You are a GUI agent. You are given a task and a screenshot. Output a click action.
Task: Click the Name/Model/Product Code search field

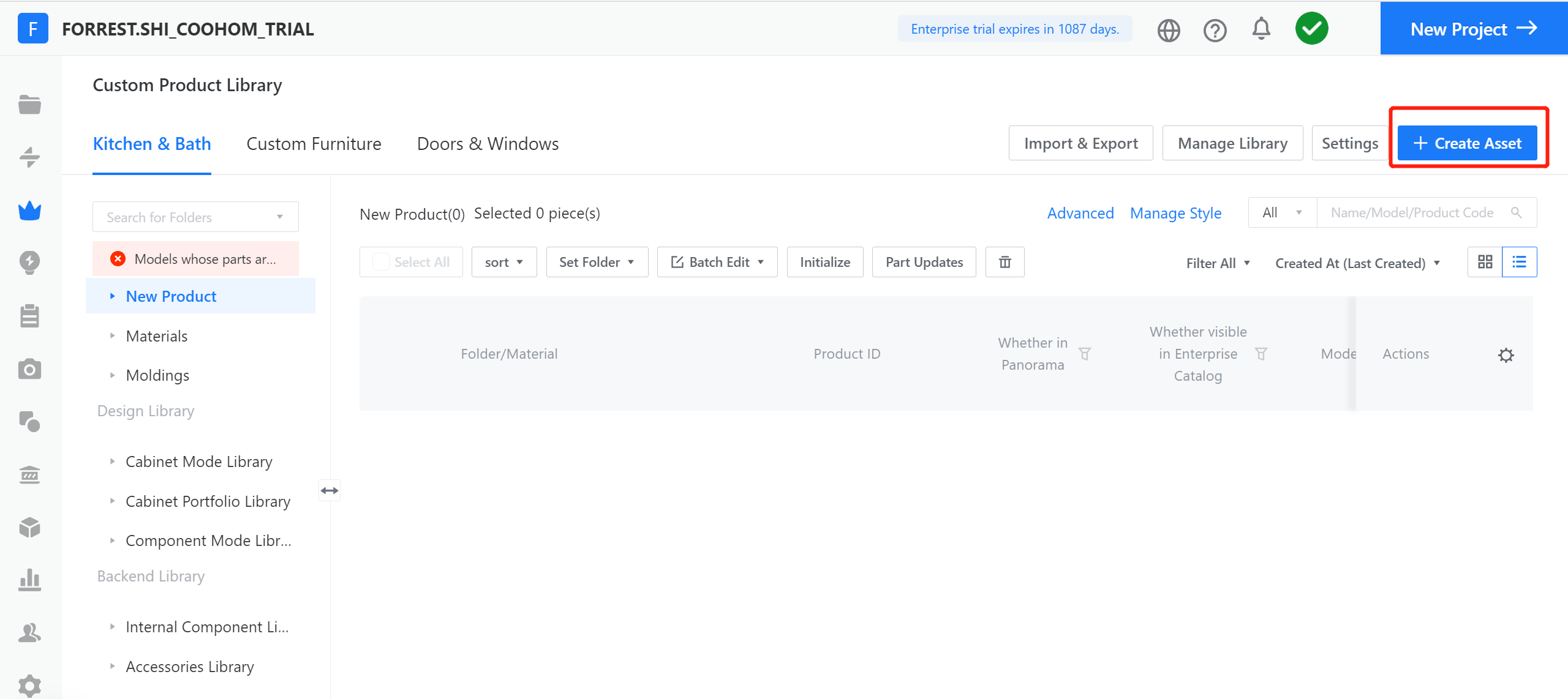pyautogui.click(x=1412, y=213)
